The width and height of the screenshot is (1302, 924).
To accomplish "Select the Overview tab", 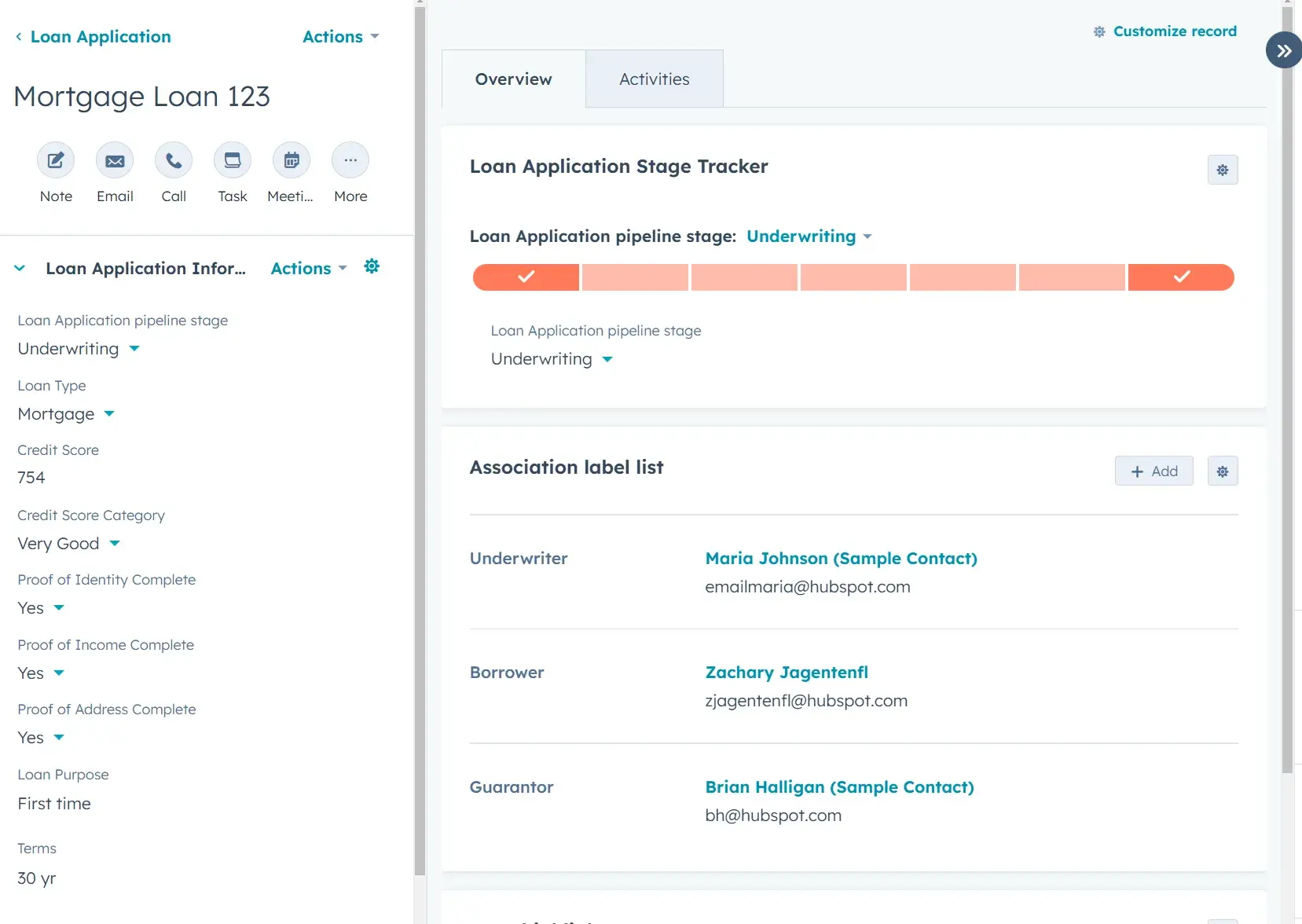I will (x=513, y=79).
